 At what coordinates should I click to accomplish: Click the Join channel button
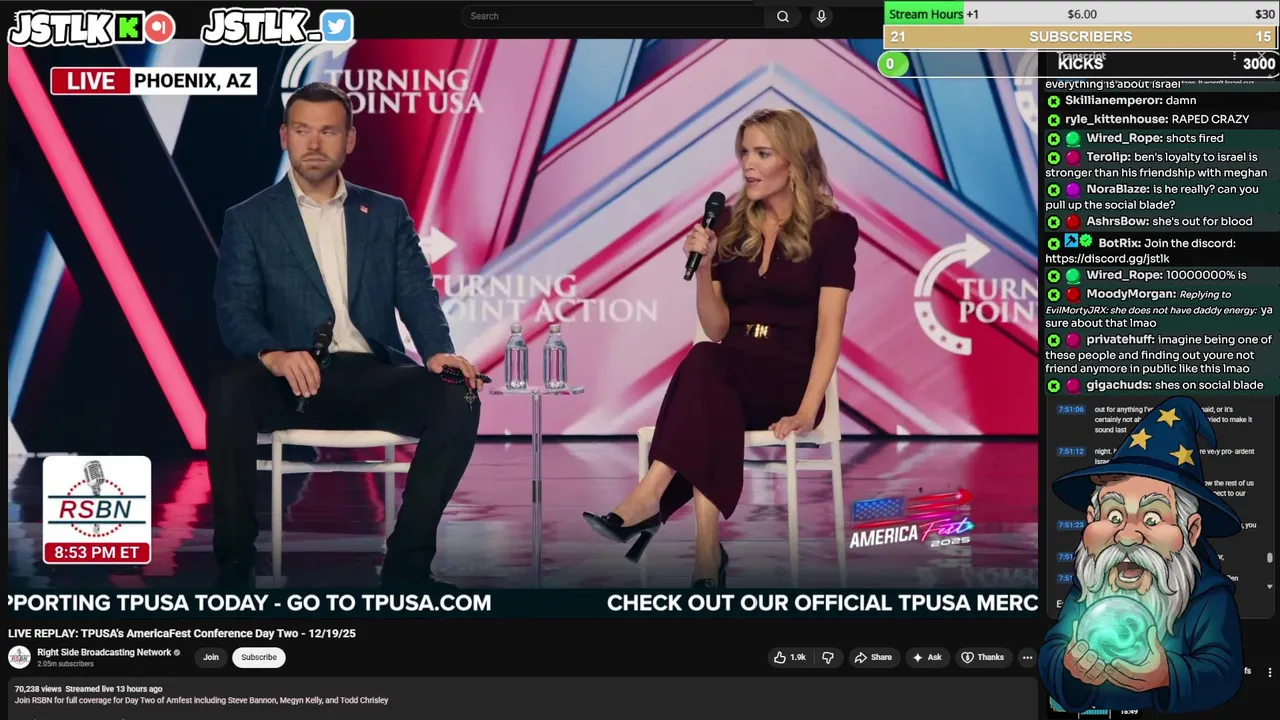tap(211, 657)
